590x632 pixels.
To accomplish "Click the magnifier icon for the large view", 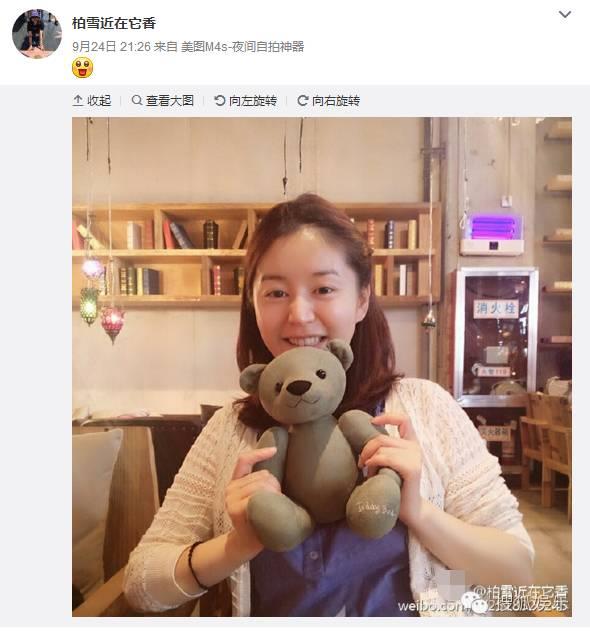I will 137,100.
